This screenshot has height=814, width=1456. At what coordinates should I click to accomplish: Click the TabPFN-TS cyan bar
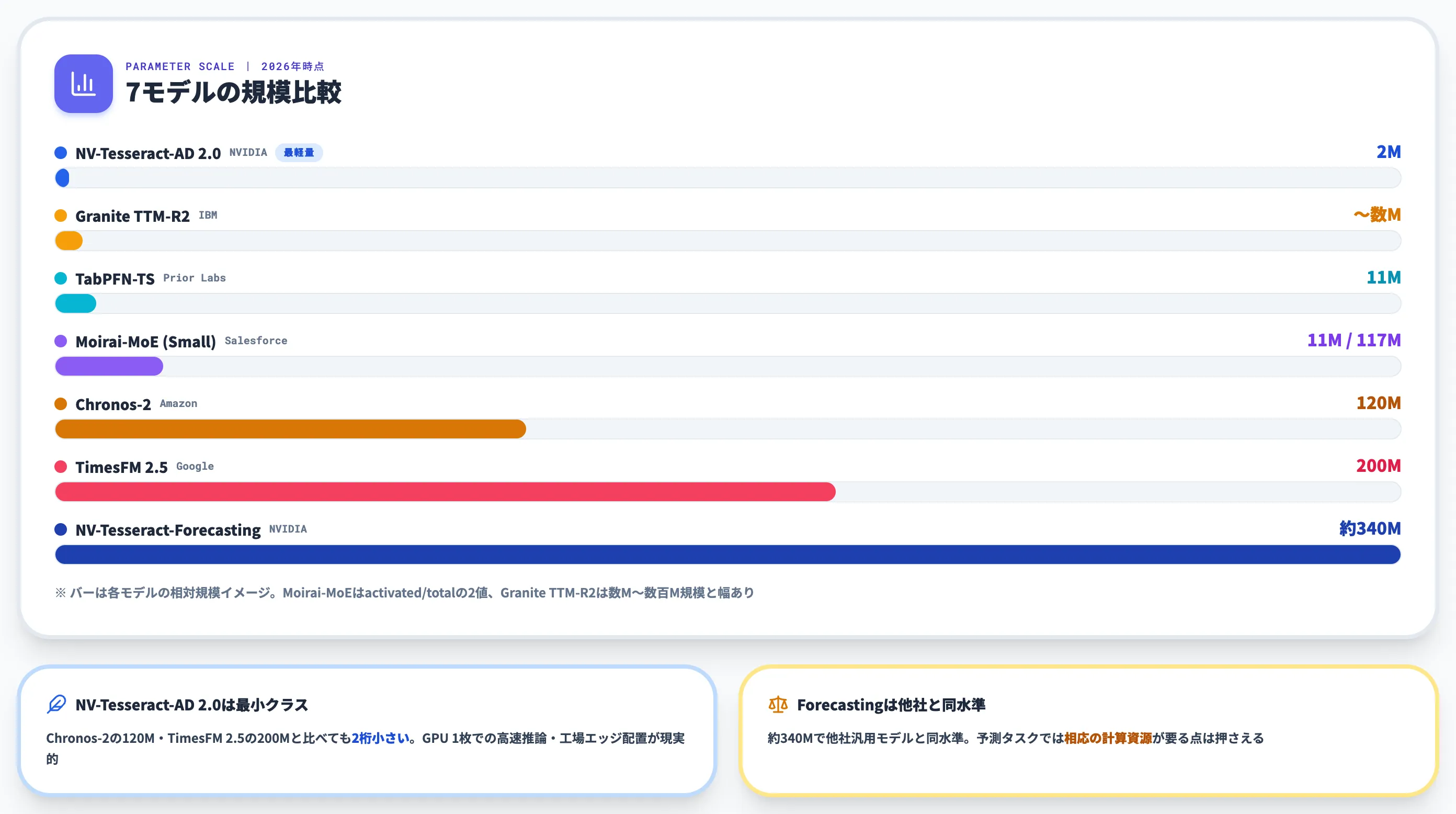click(x=76, y=303)
